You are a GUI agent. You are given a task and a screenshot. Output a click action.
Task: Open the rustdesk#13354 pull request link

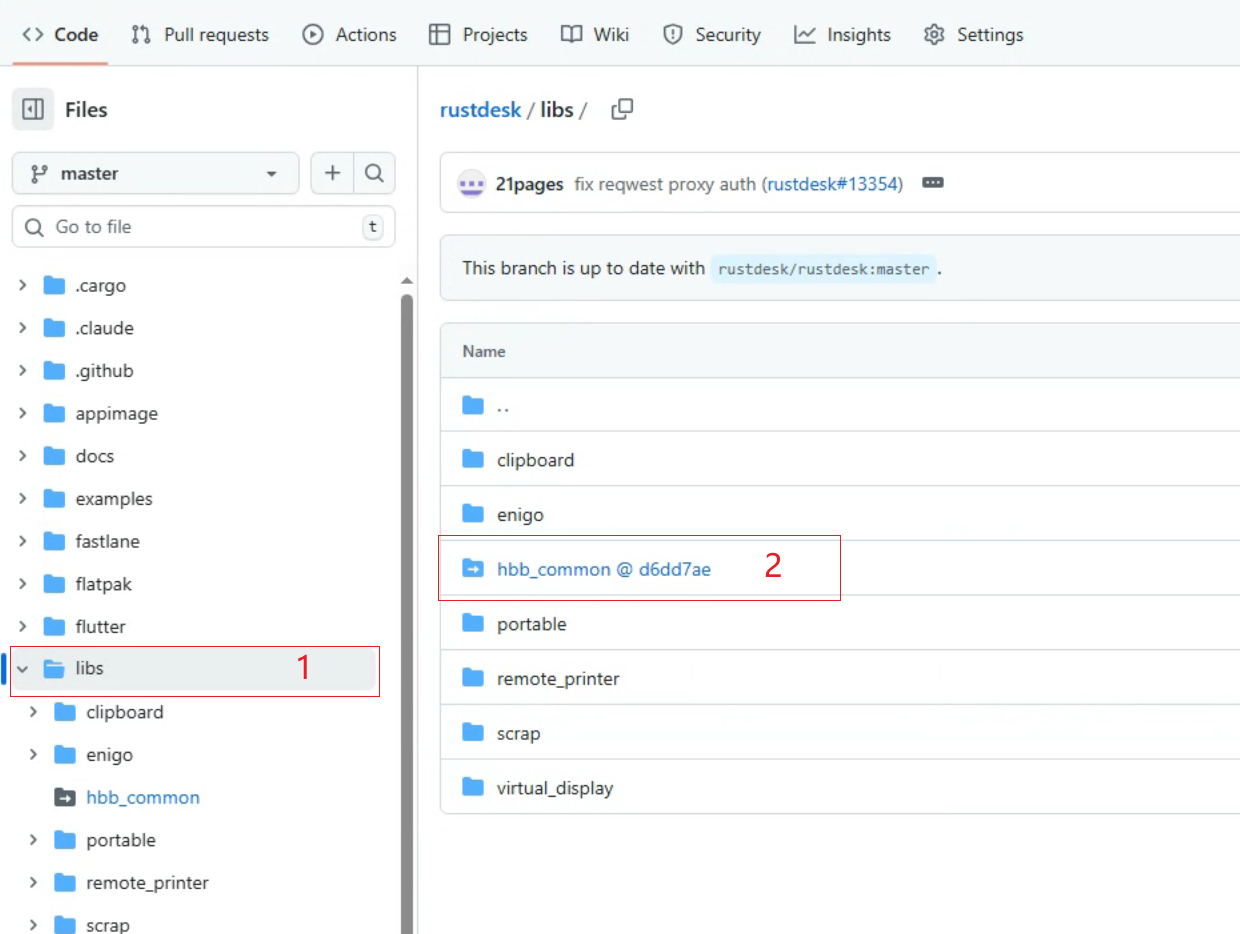click(832, 184)
